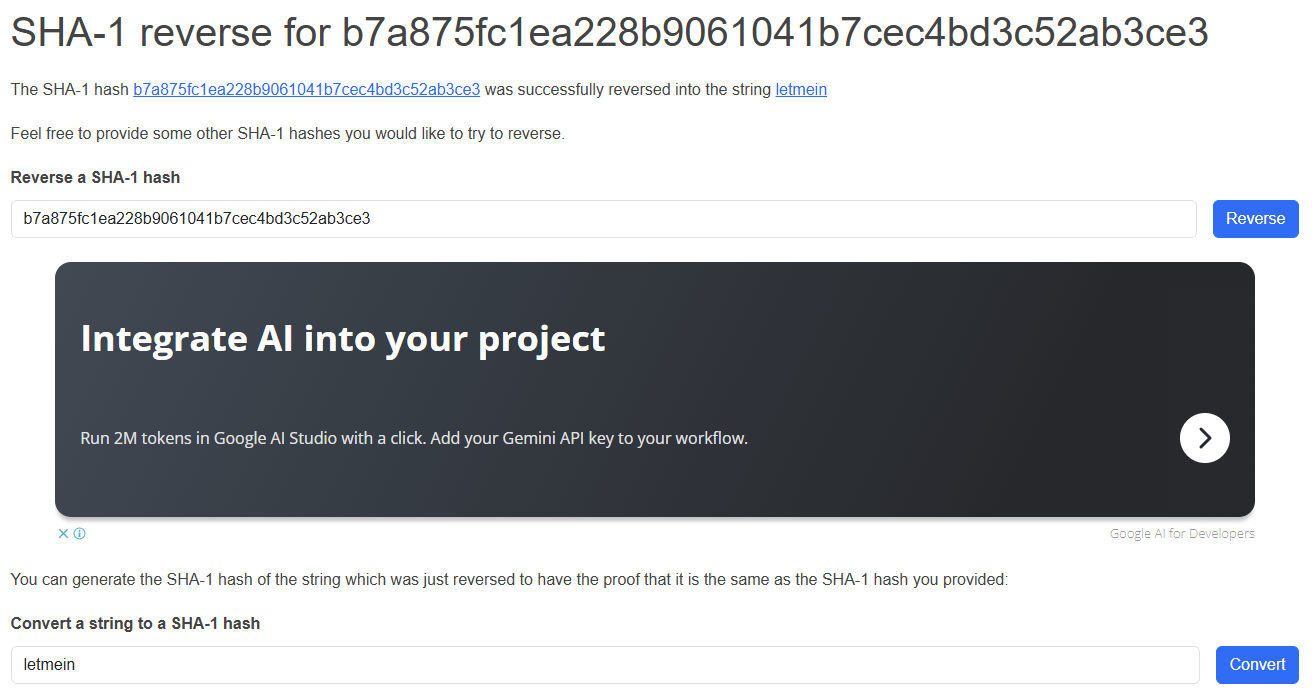The width and height of the screenshot is (1312, 697).
Task: Click The SHA-1 hash text before the link
Action: tap(70, 89)
